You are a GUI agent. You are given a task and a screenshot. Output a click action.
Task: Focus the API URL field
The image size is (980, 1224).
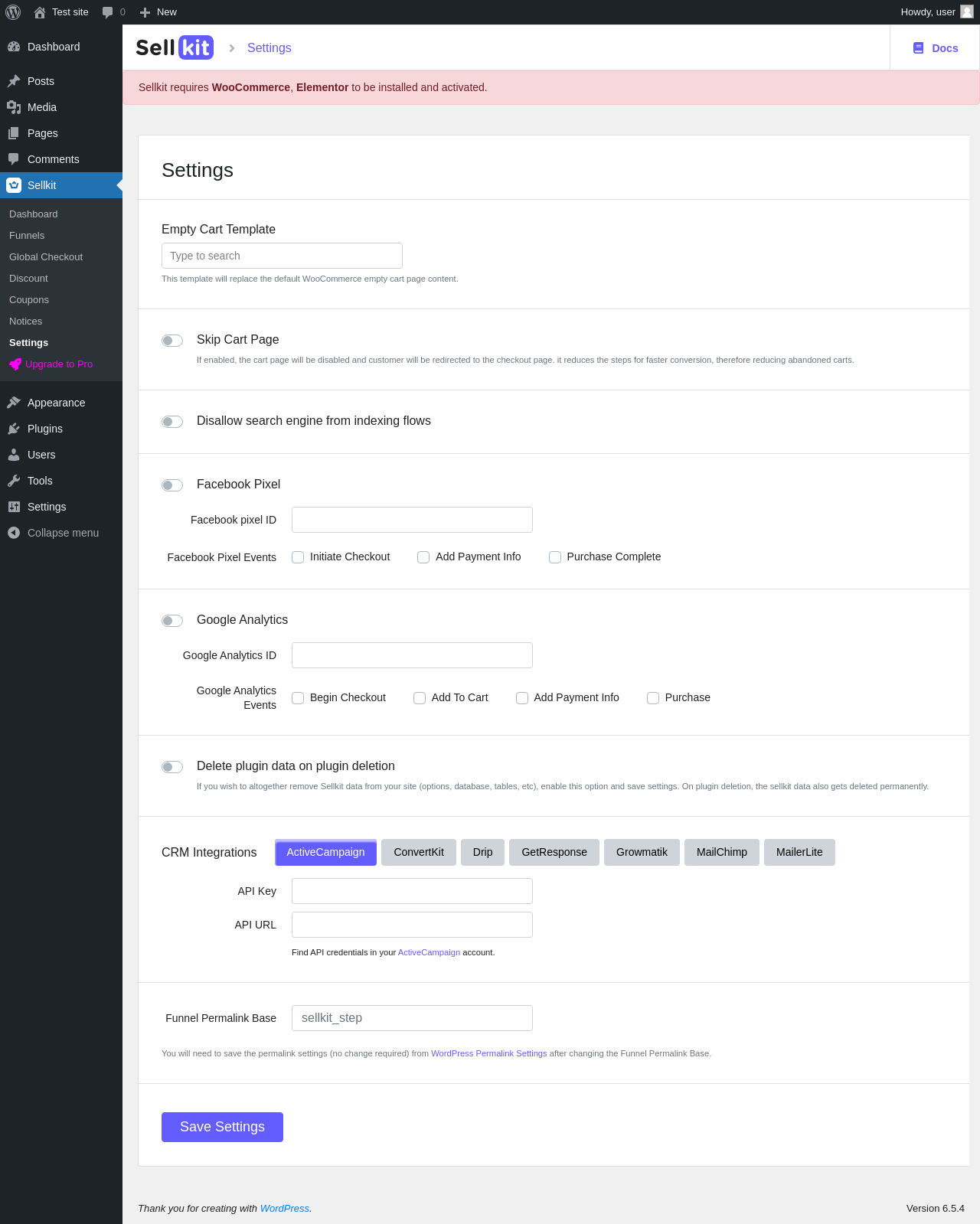(412, 925)
